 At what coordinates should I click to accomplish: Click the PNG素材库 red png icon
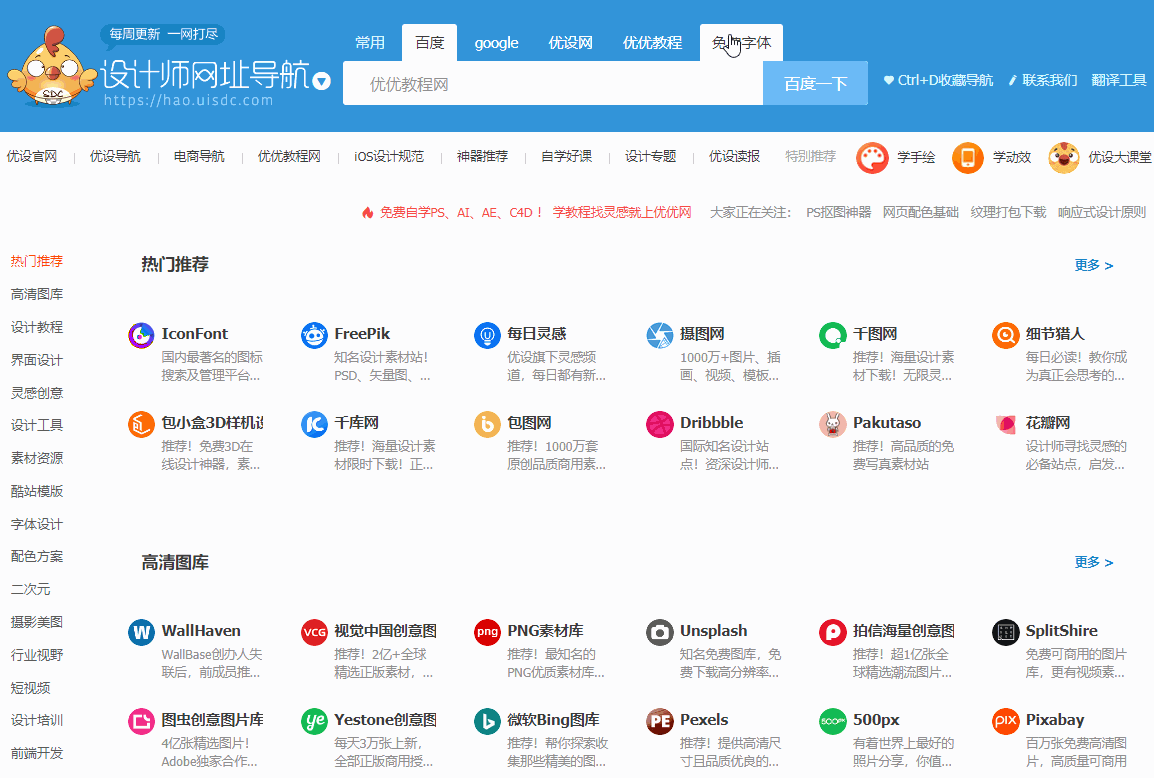(487, 632)
